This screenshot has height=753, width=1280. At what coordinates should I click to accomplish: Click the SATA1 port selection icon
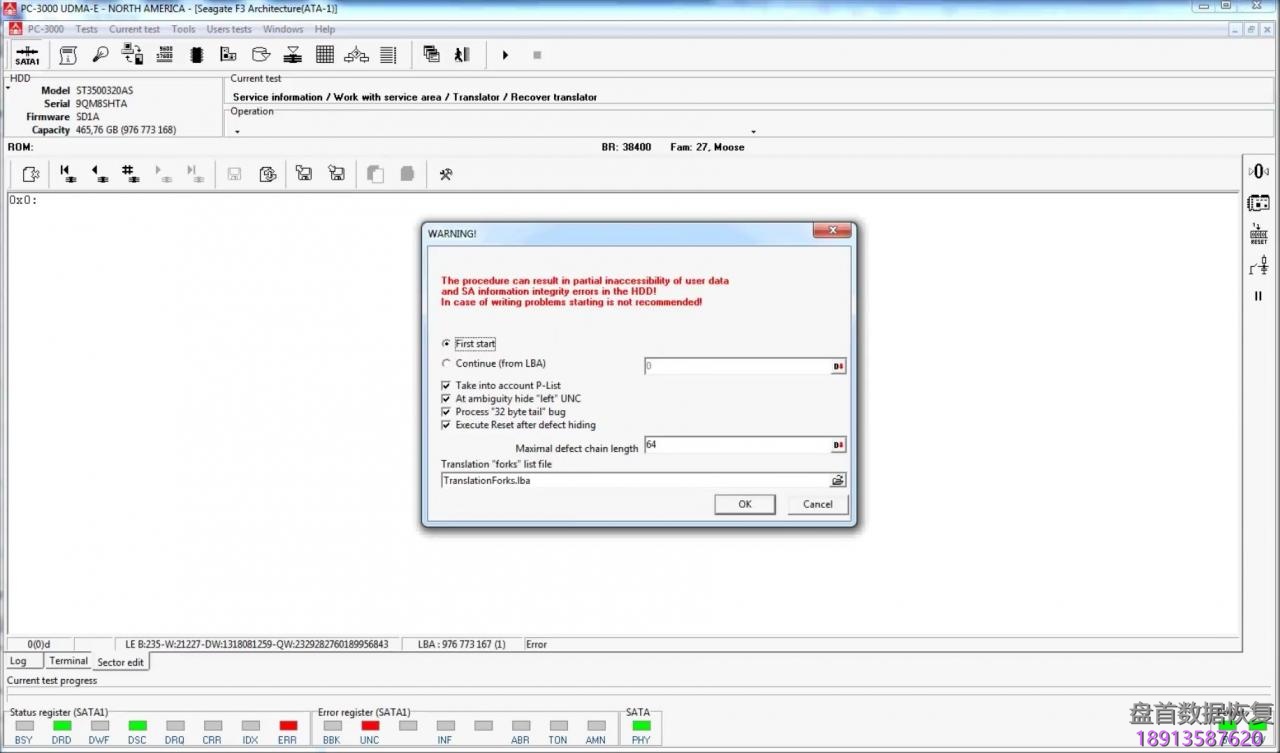27,55
